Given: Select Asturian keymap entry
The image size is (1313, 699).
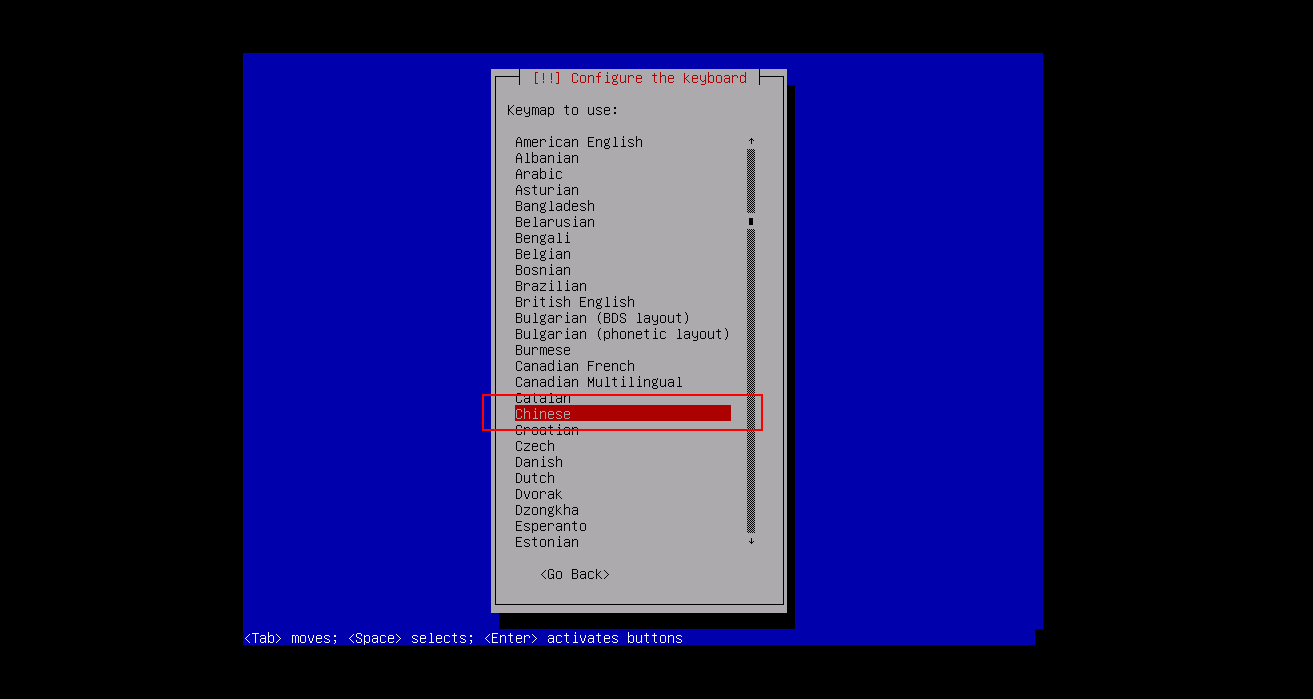Looking at the screenshot, I should pyautogui.click(x=547, y=190).
